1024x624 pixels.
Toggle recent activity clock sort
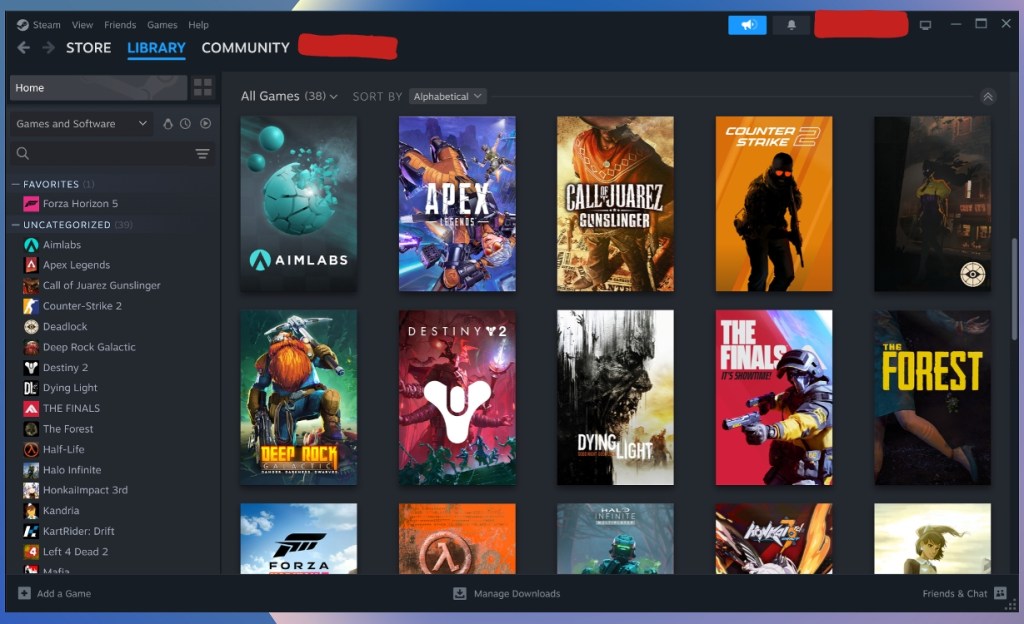[x=185, y=123]
